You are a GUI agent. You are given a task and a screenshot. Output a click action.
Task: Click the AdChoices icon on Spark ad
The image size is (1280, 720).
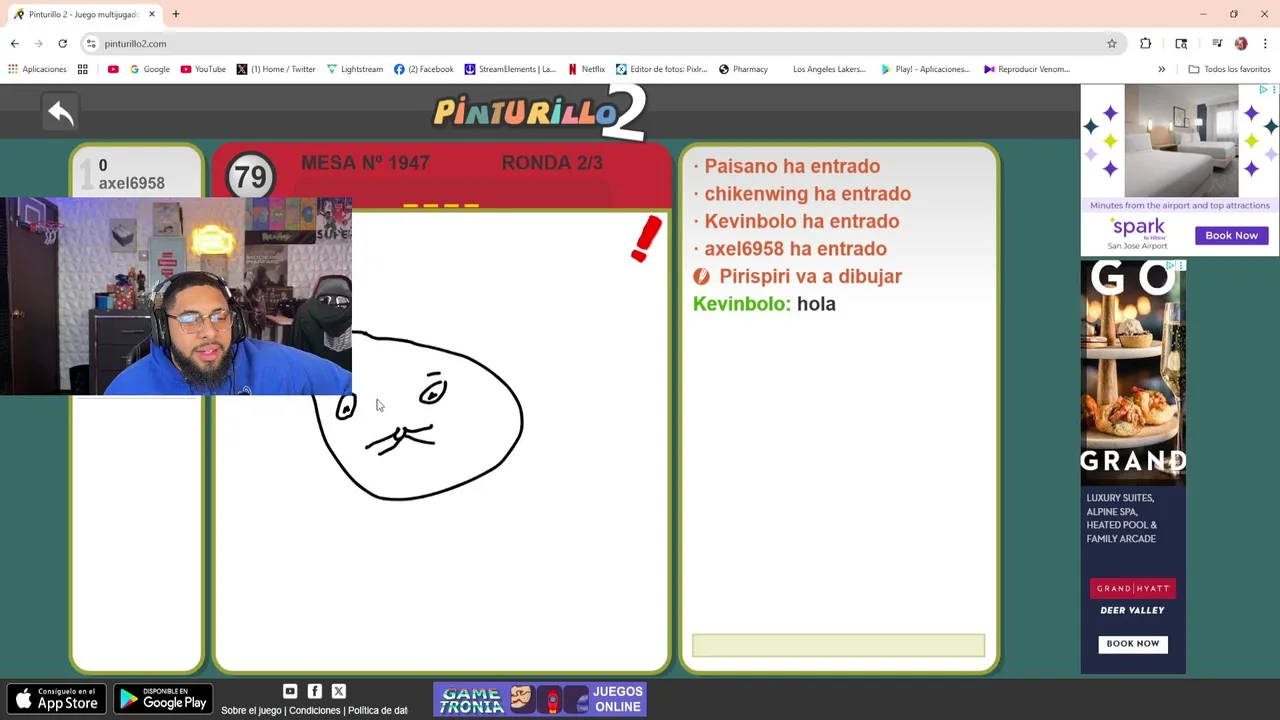(x=1265, y=90)
